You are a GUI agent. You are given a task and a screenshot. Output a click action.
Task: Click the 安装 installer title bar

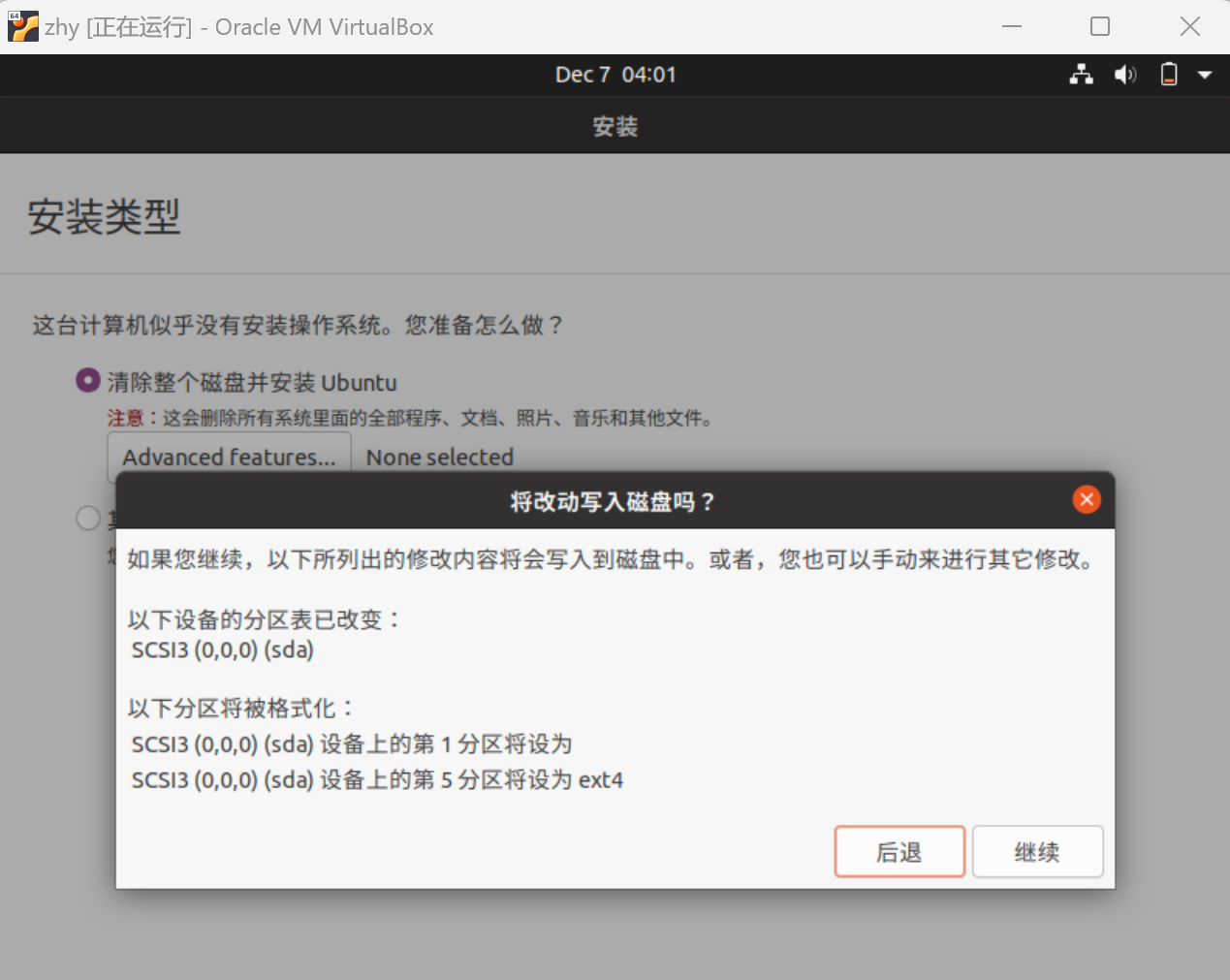[x=615, y=126]
